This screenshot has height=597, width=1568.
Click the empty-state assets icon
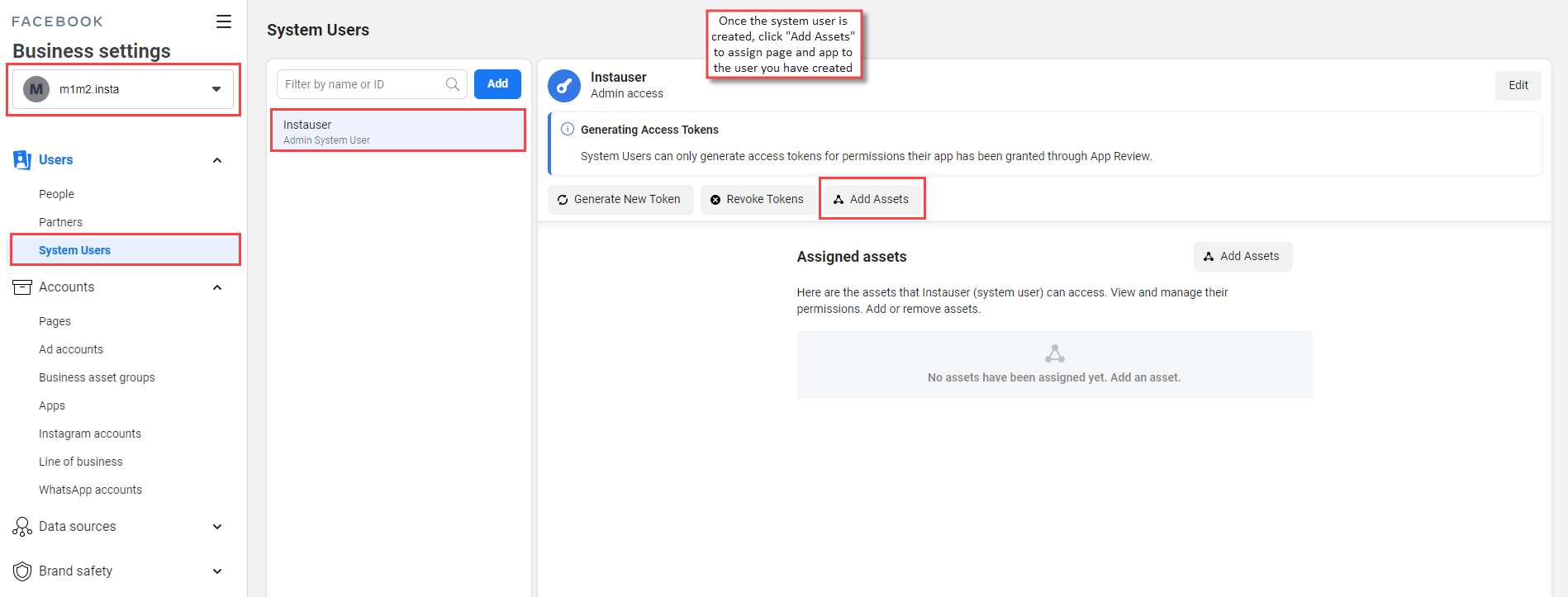click(1054, 354)
